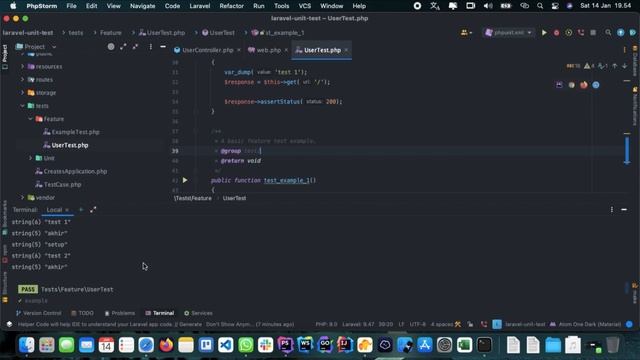Open file in Safari browser icon
This screenshot has width=640, height=360.
click(596, 85)
